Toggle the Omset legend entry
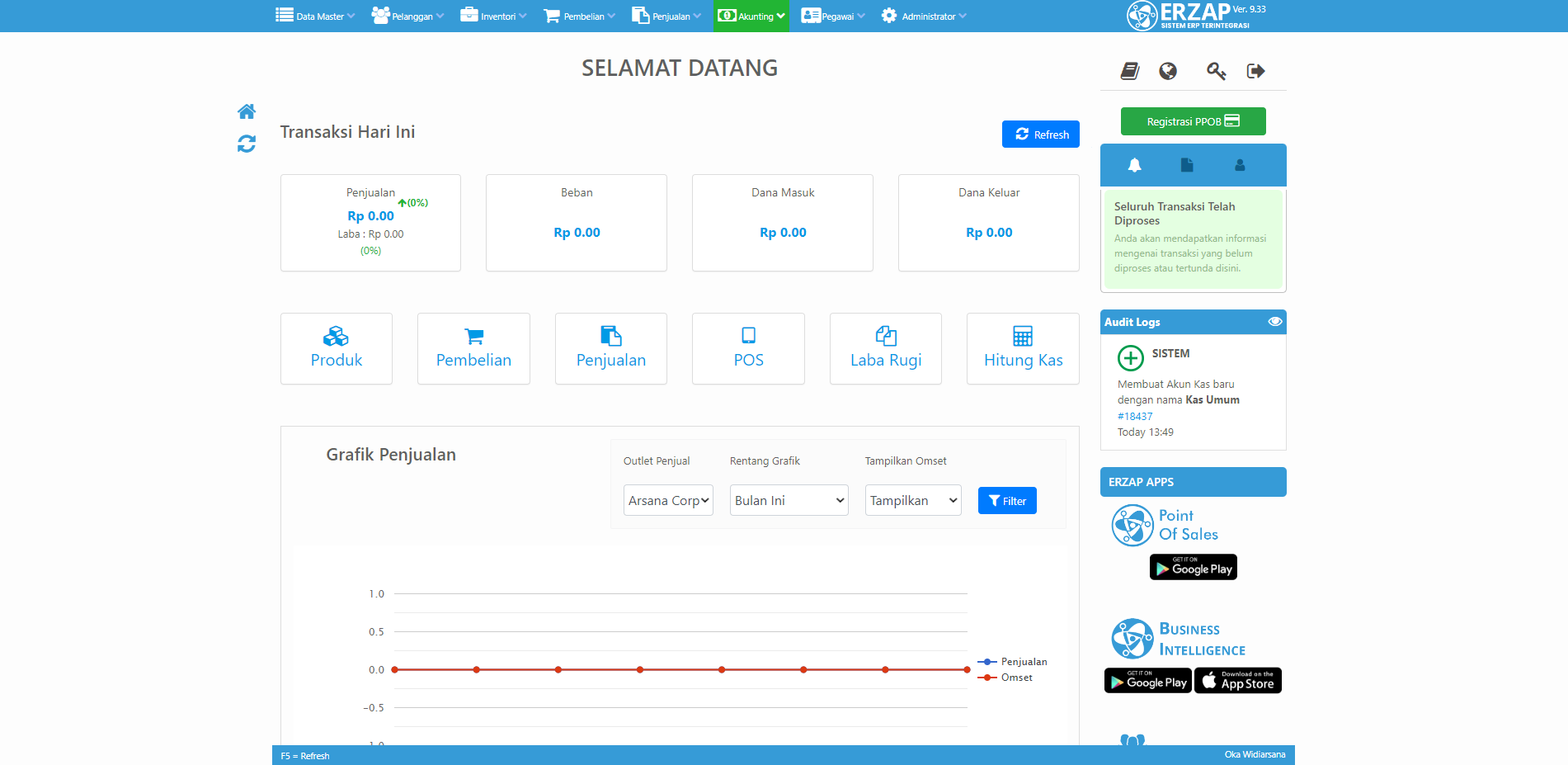This screenshot has height=765, width=1568. (1005, 678)
